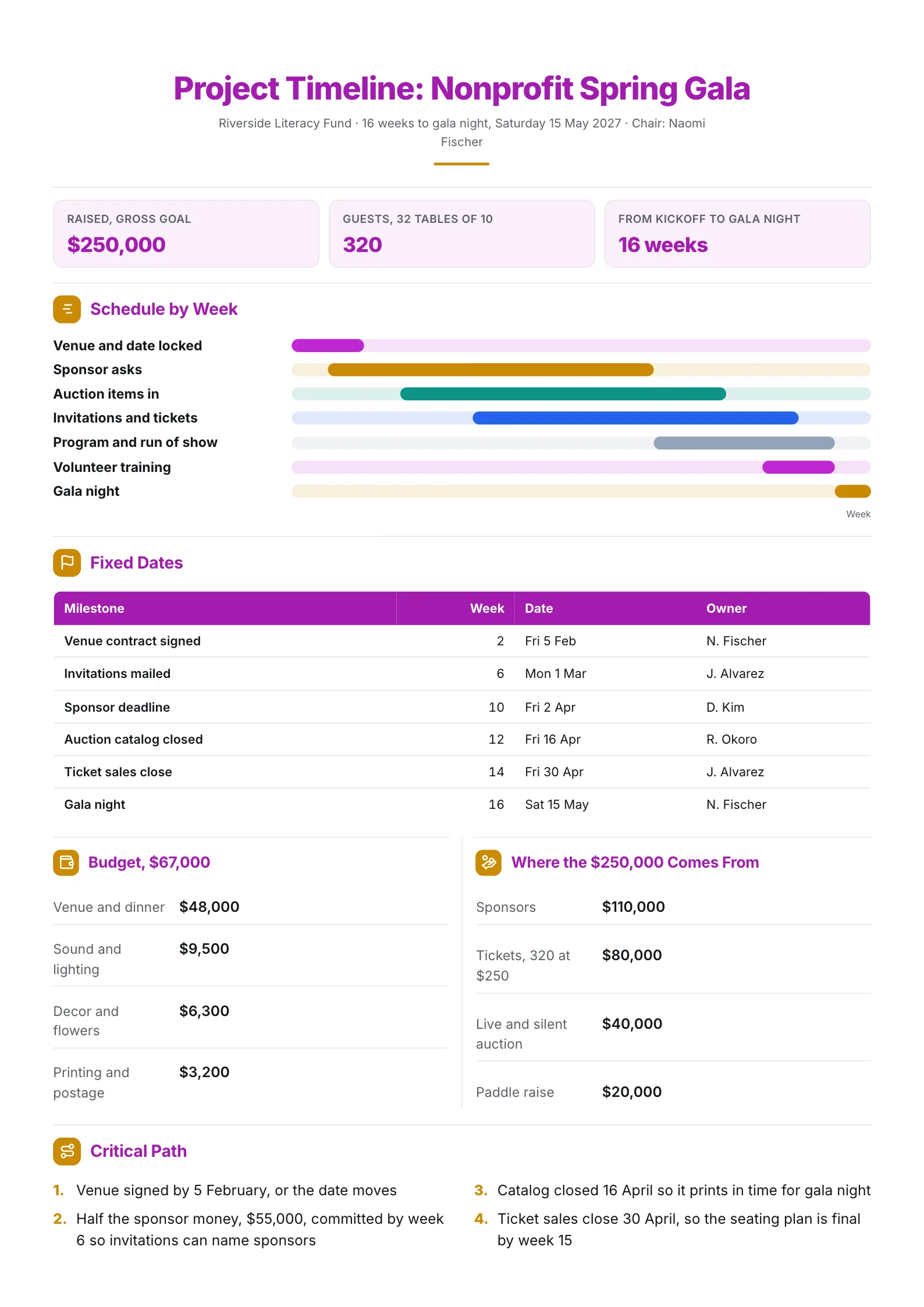
Task: Select the gold Gala night bar in the schedule
Action: (853, 491)
